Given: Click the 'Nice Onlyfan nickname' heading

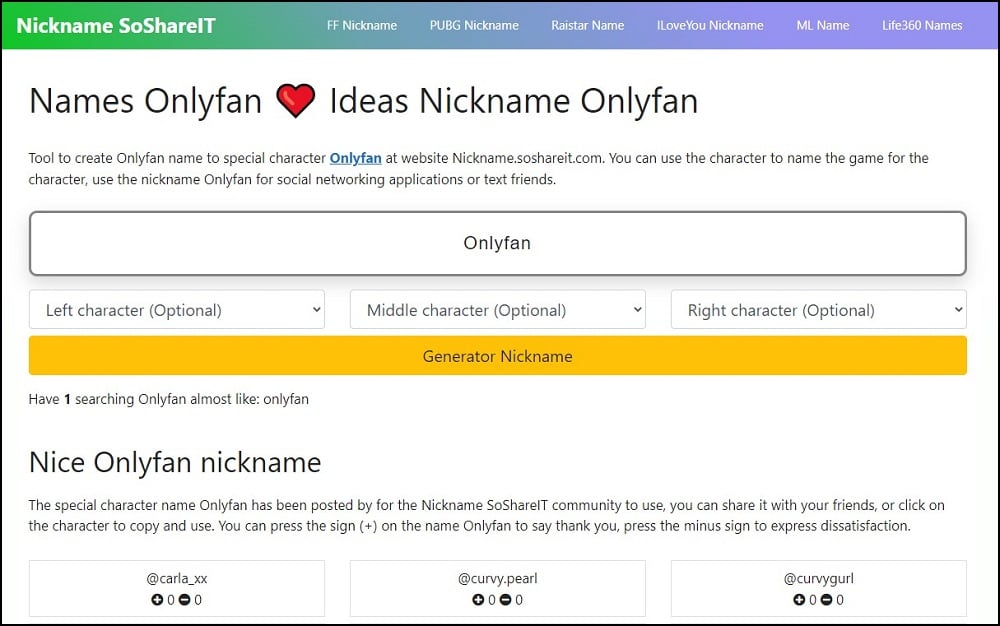Looking at the screenshot, I should (175, 463).
